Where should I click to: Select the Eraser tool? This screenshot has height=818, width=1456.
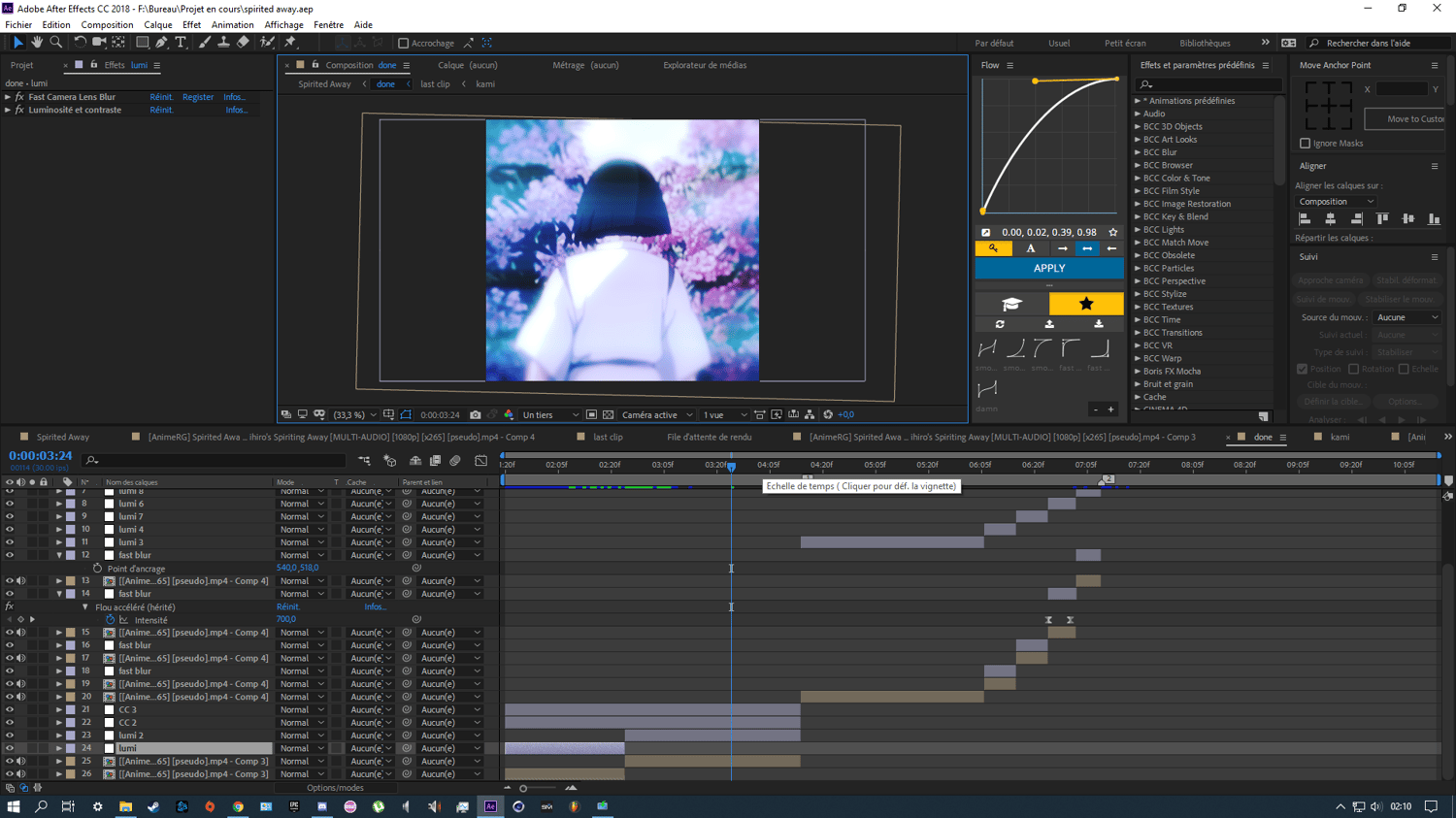243,43
